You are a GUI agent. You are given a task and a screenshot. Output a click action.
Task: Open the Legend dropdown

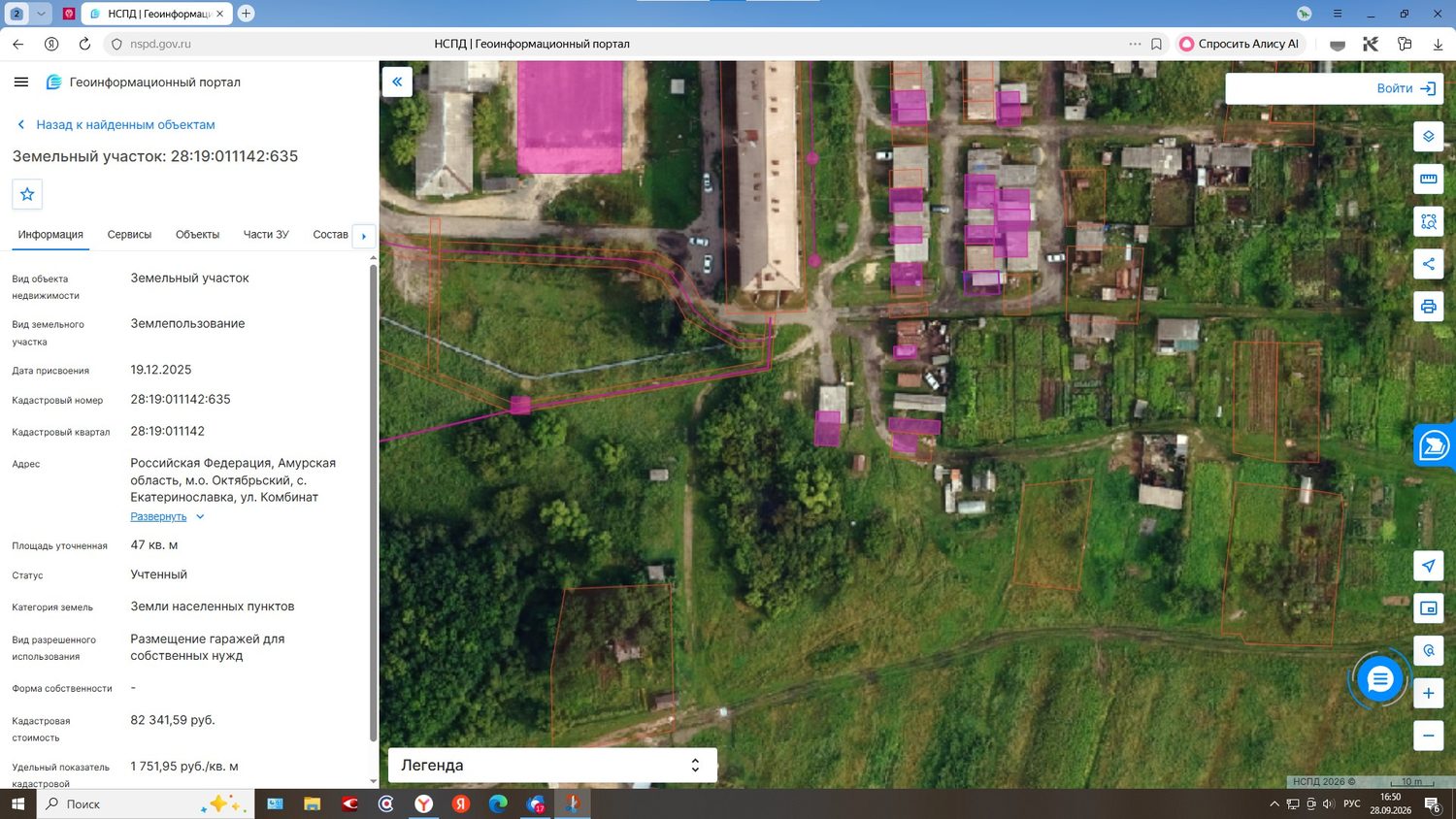pos(552,765)
